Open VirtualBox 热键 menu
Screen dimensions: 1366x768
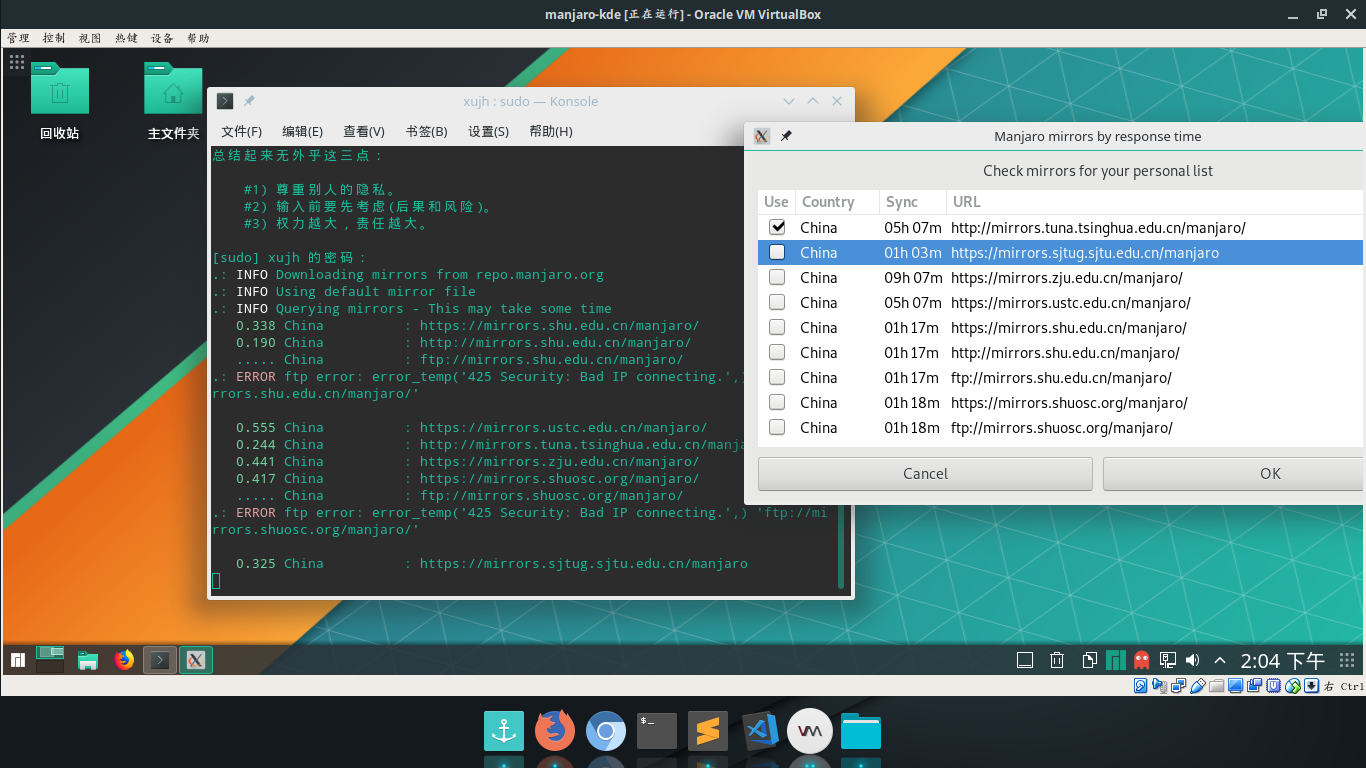click(x=126, y=38)
